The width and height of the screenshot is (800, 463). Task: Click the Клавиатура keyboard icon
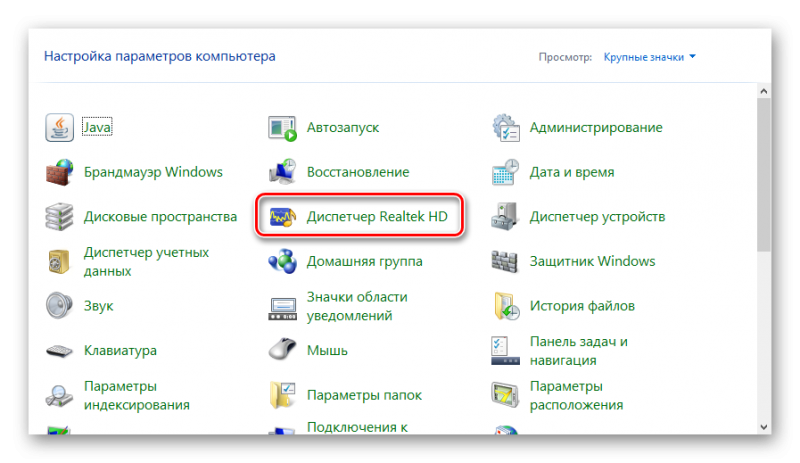59,351
